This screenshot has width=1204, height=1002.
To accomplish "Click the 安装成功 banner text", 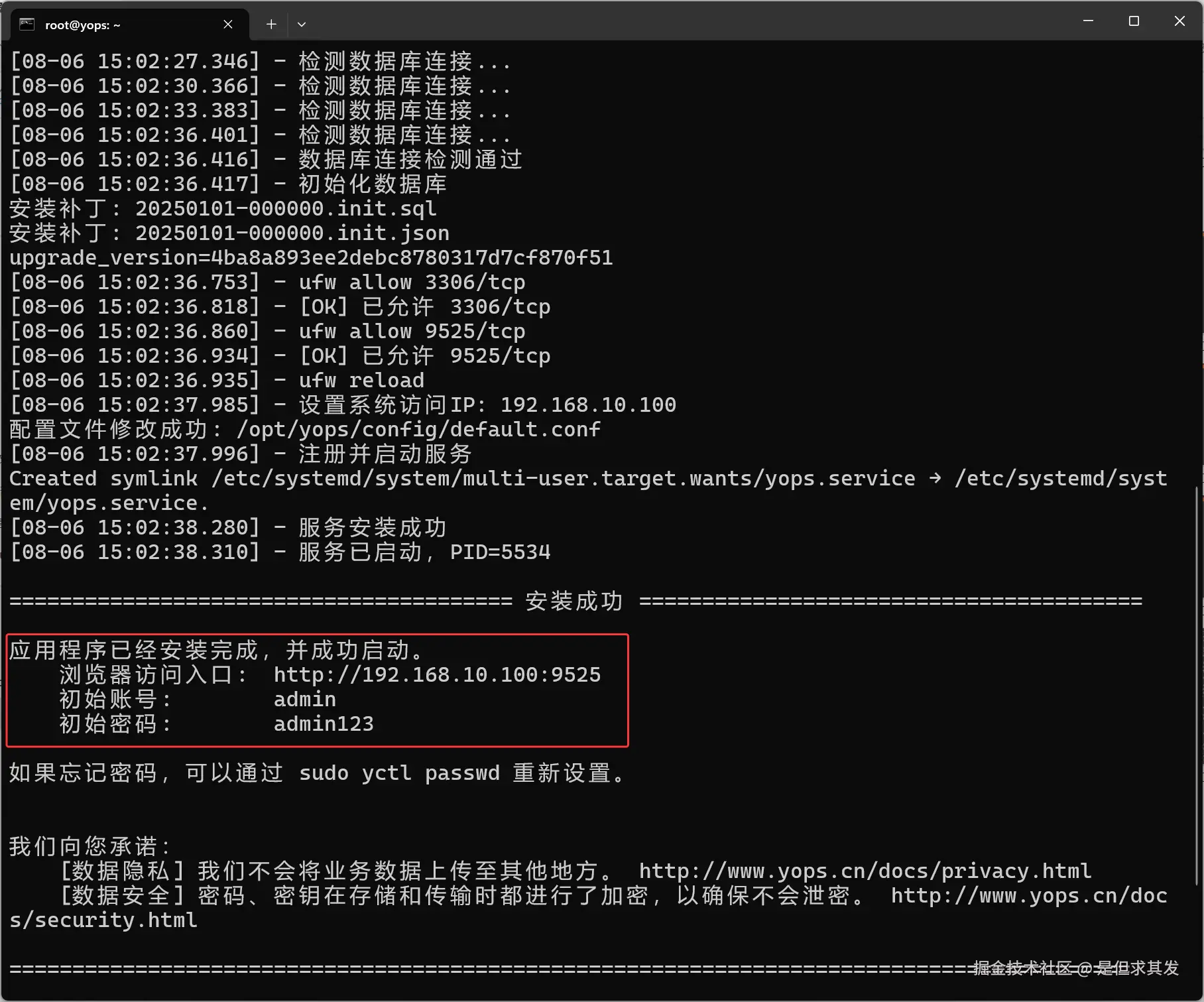I will point(573,601).
